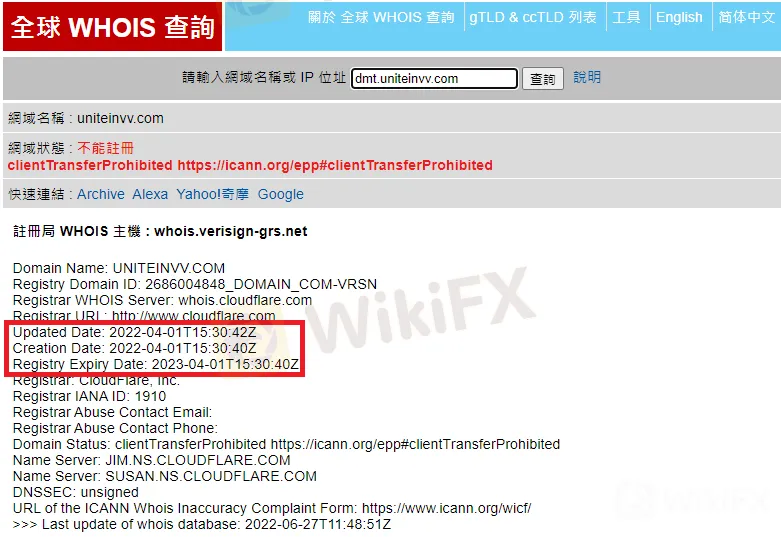Open the Archive quick link
Screen dimensions: 781x537
(101, 194)
